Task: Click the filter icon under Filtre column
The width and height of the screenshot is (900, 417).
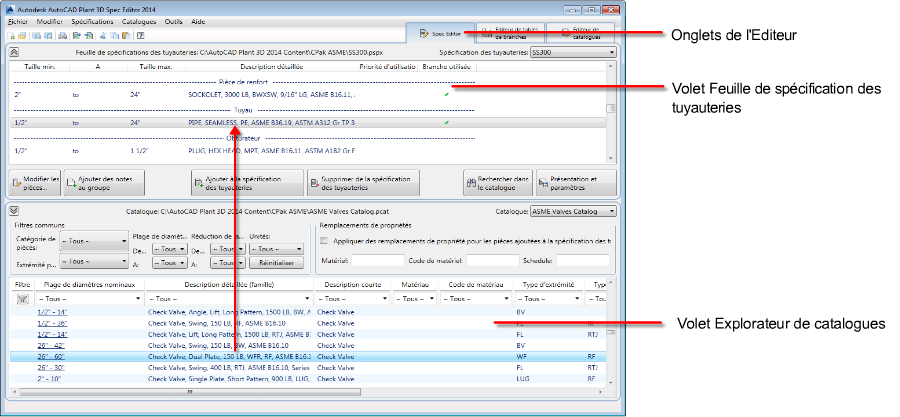Action: click(22, 298)
